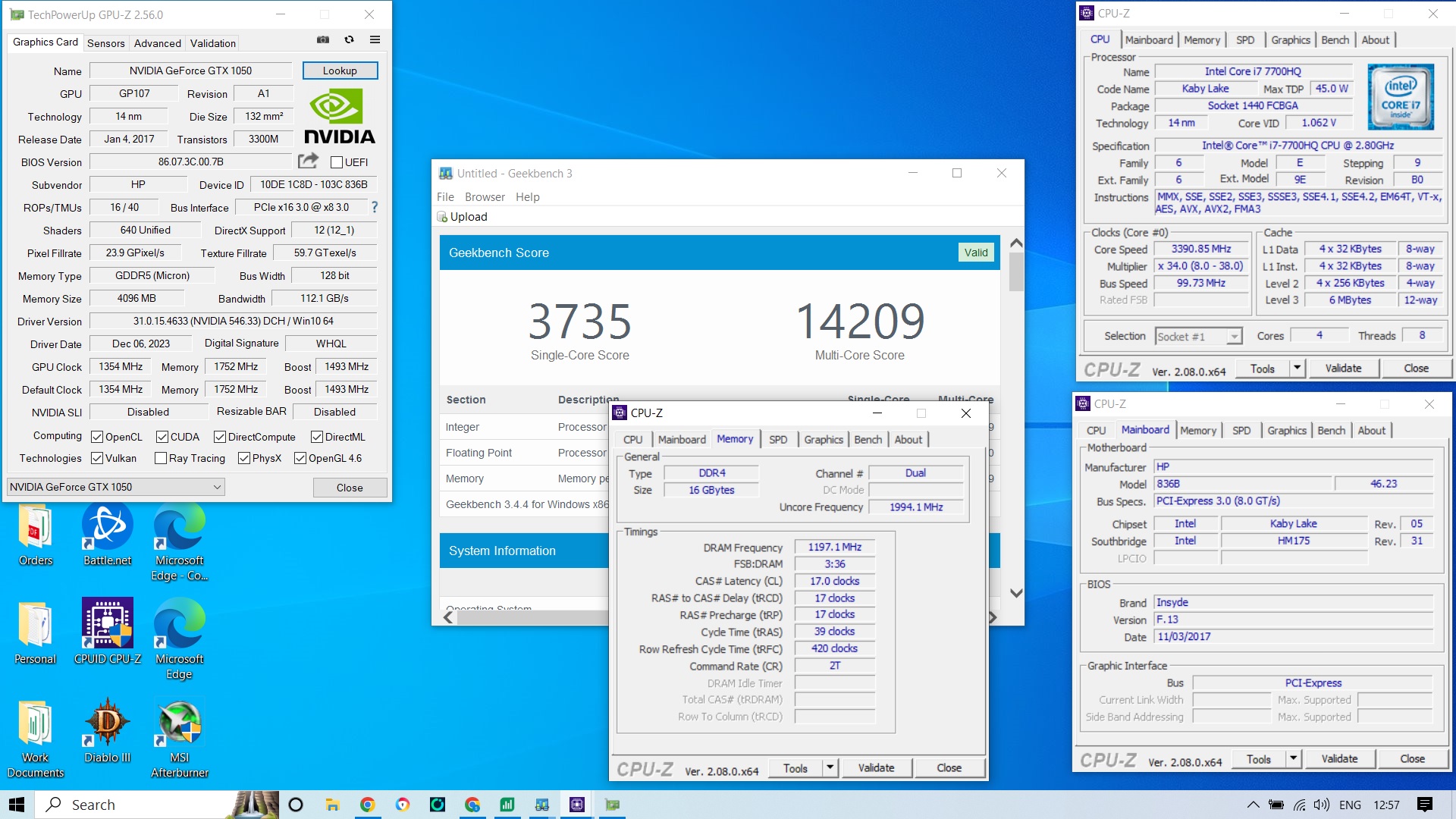The width and height of the screenshot is (1456, 819).
Task: Click the BIOS export share icon in GPU-Z
Action: pyautogui.click(x=308, y=161)
